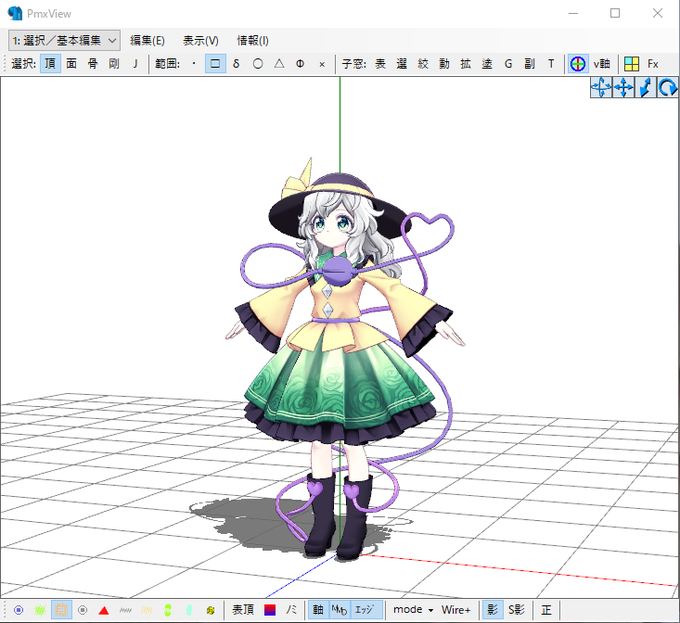This screenshot has width=680, height=623.
Task: Select the δ range mode
Action: coord(236,64)
